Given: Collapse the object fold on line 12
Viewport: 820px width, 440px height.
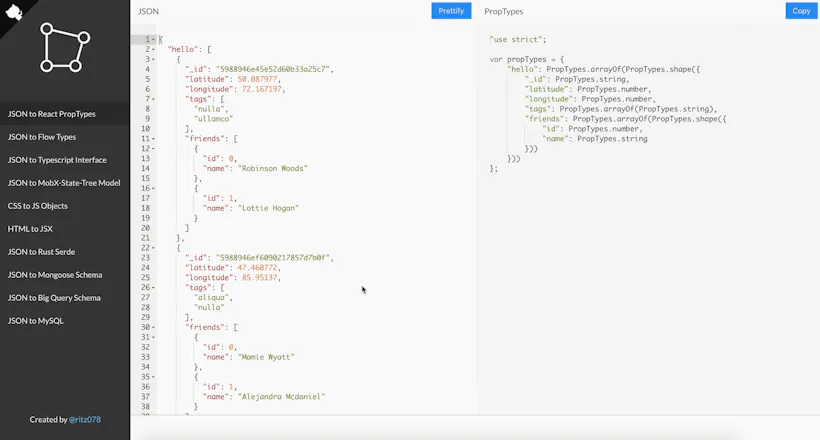Looking at the screenshot, I should pyautogui.click(x=153, y=149).
